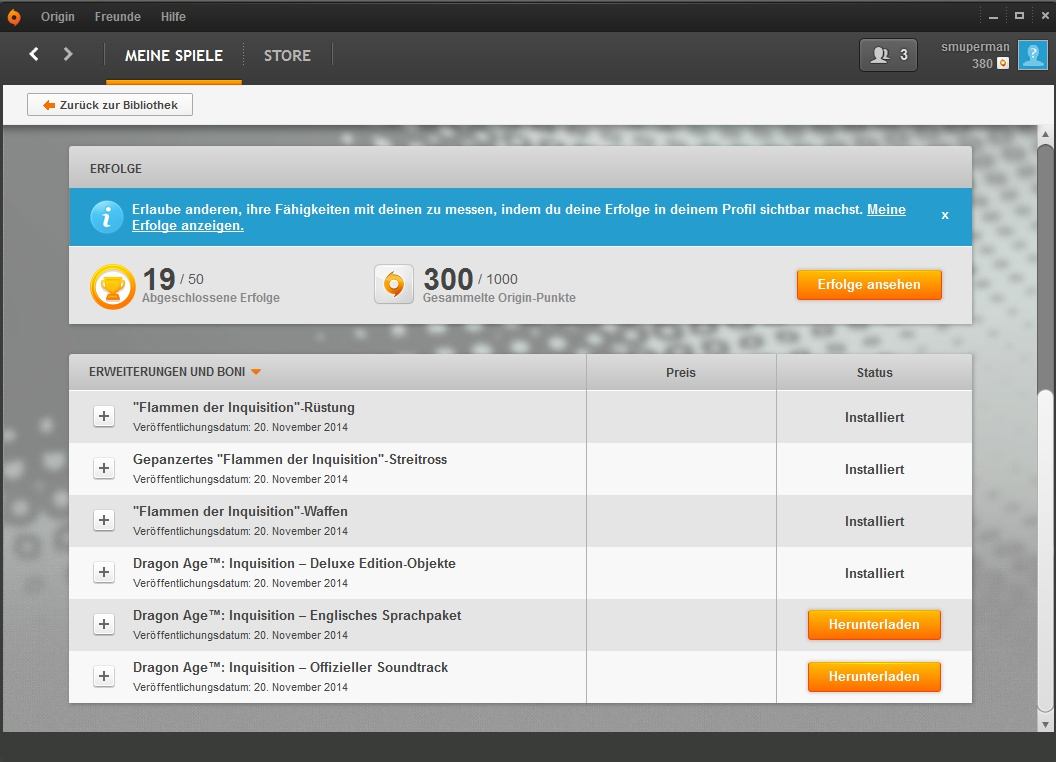This screenshot has height=762, width=1056.
Task: Click the Installiert status of Waffen row
Action: 874,521
